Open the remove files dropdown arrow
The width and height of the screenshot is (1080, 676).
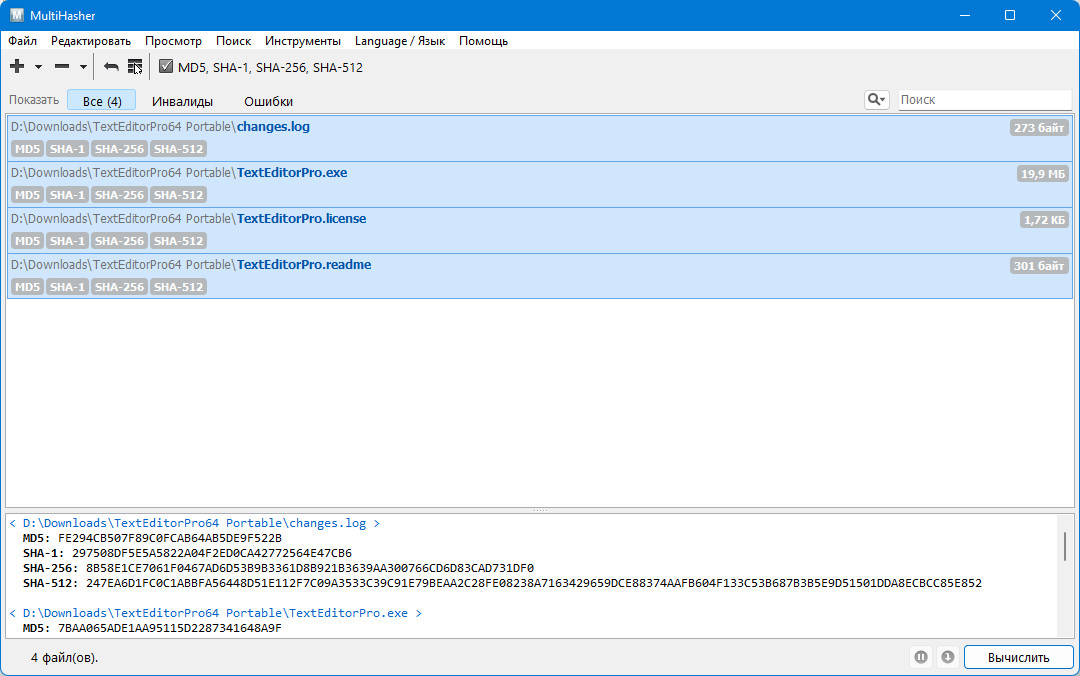83,67
